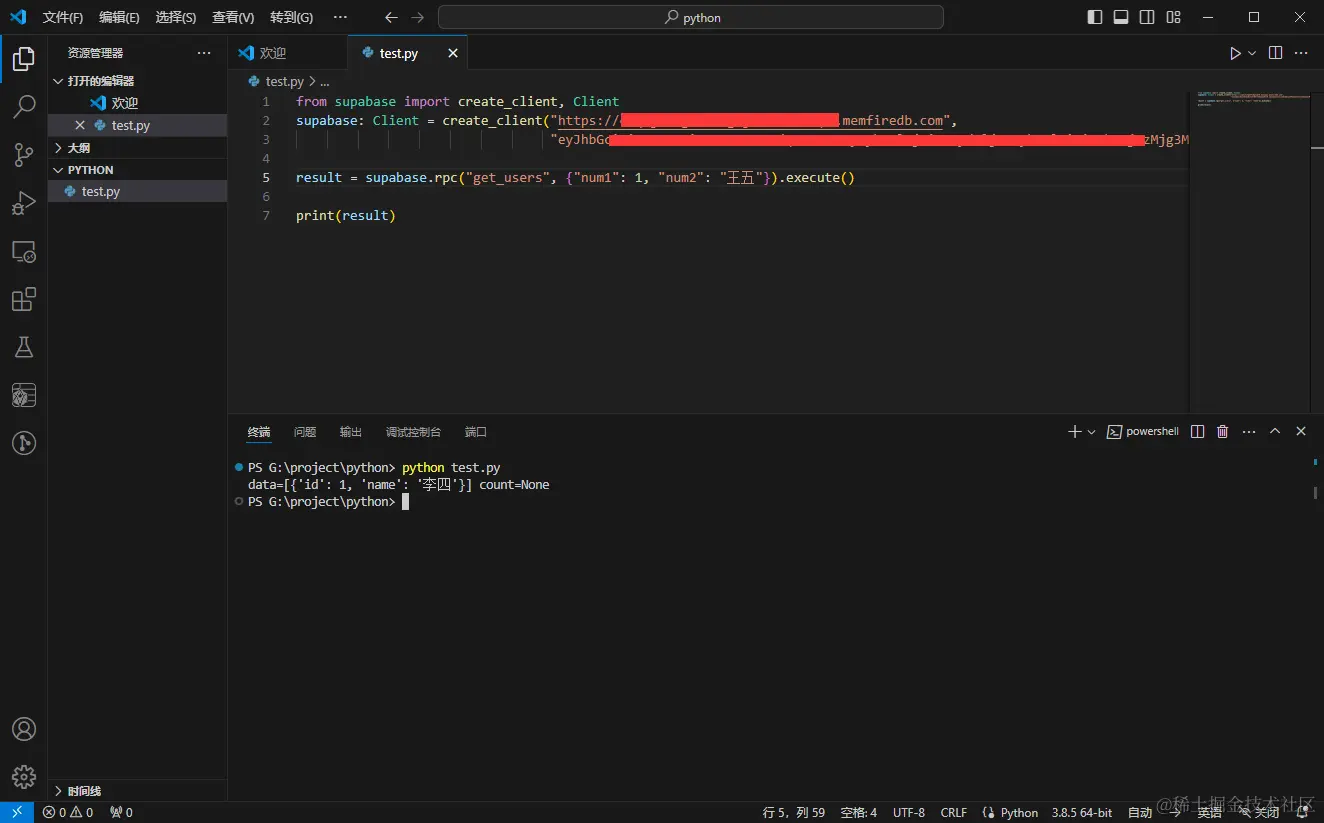Select 欢迎 in the open editors list
The width and height of the screenshot is (1324, 823).
pyautogui.click(x=138, y=103)
